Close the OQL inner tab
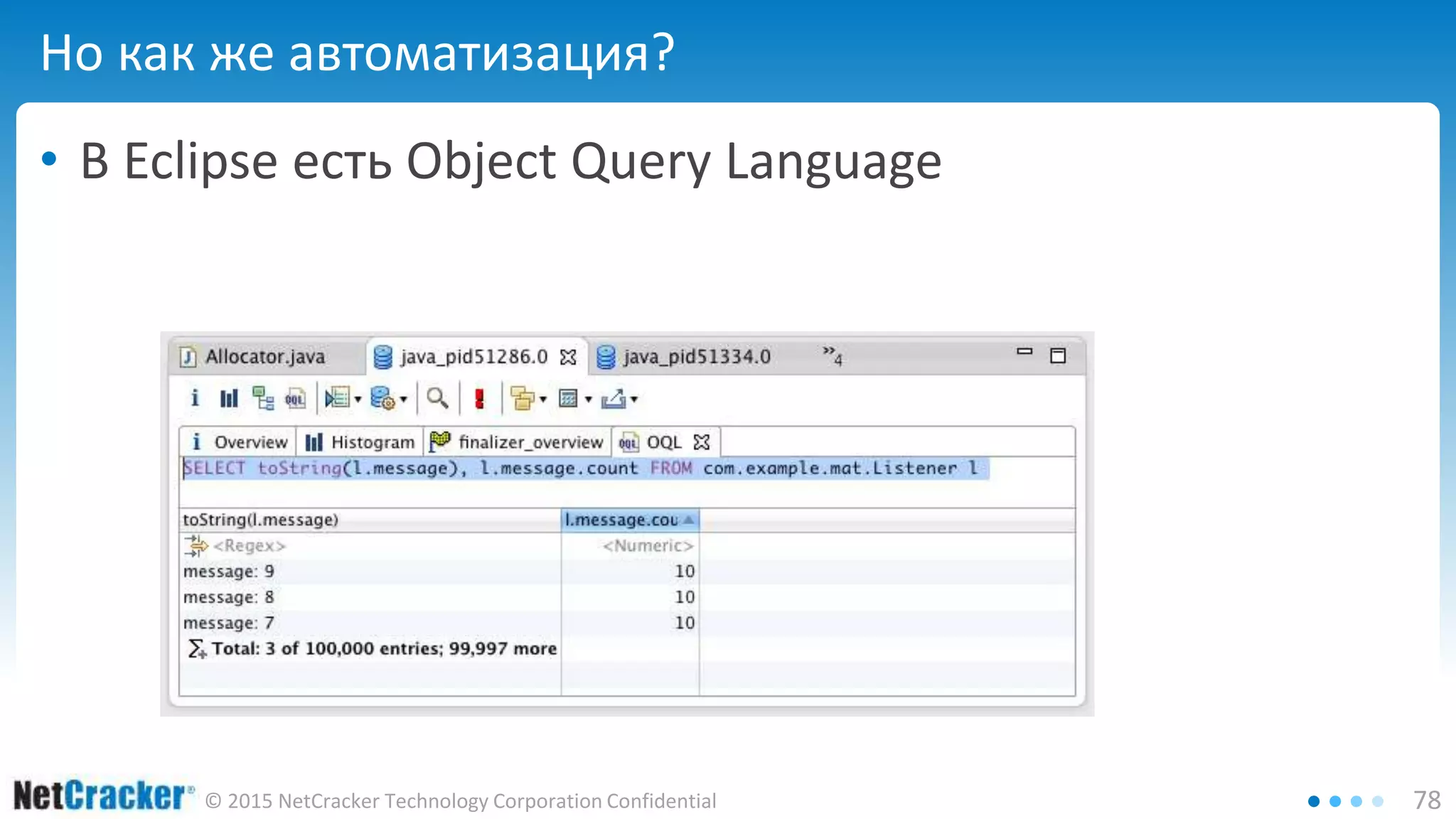Screen dimensions: 1456x819 coord(702,442)
